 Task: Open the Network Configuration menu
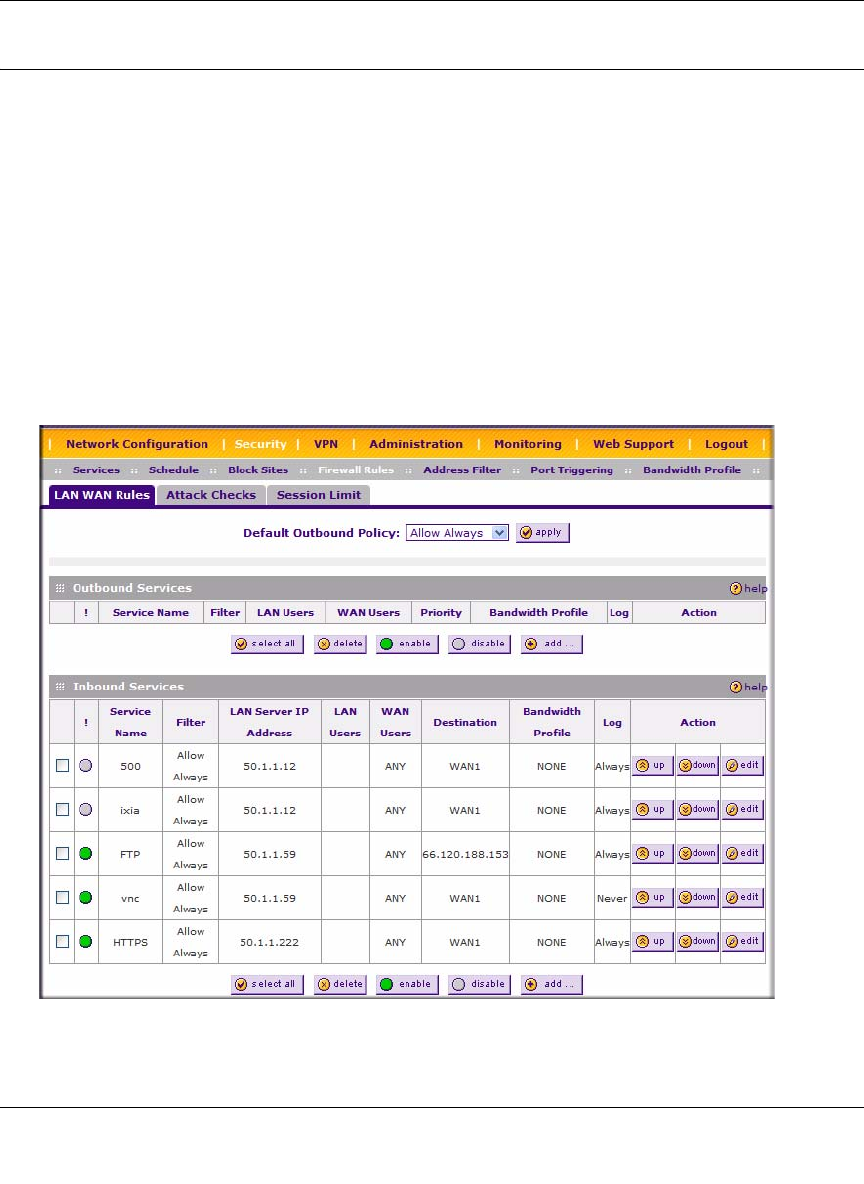point(137,444)
